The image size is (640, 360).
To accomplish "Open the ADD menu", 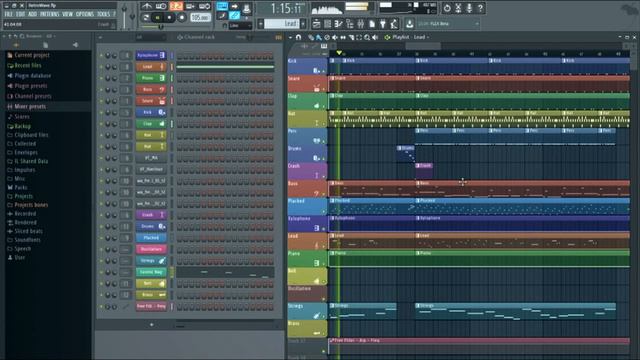I will point(33,14).
